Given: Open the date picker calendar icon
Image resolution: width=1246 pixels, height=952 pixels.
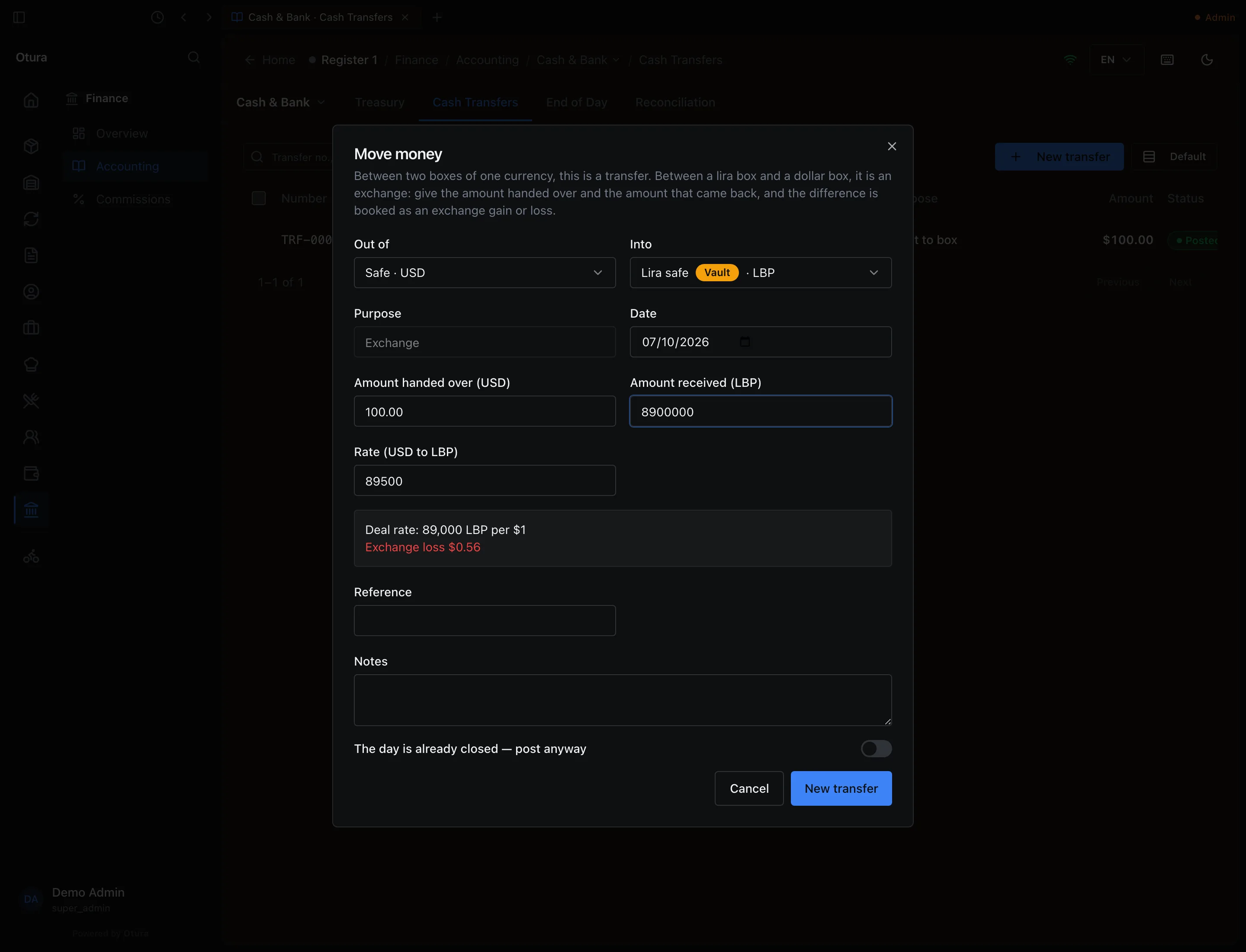Looking at the screenshot, I should click(745, 342).
